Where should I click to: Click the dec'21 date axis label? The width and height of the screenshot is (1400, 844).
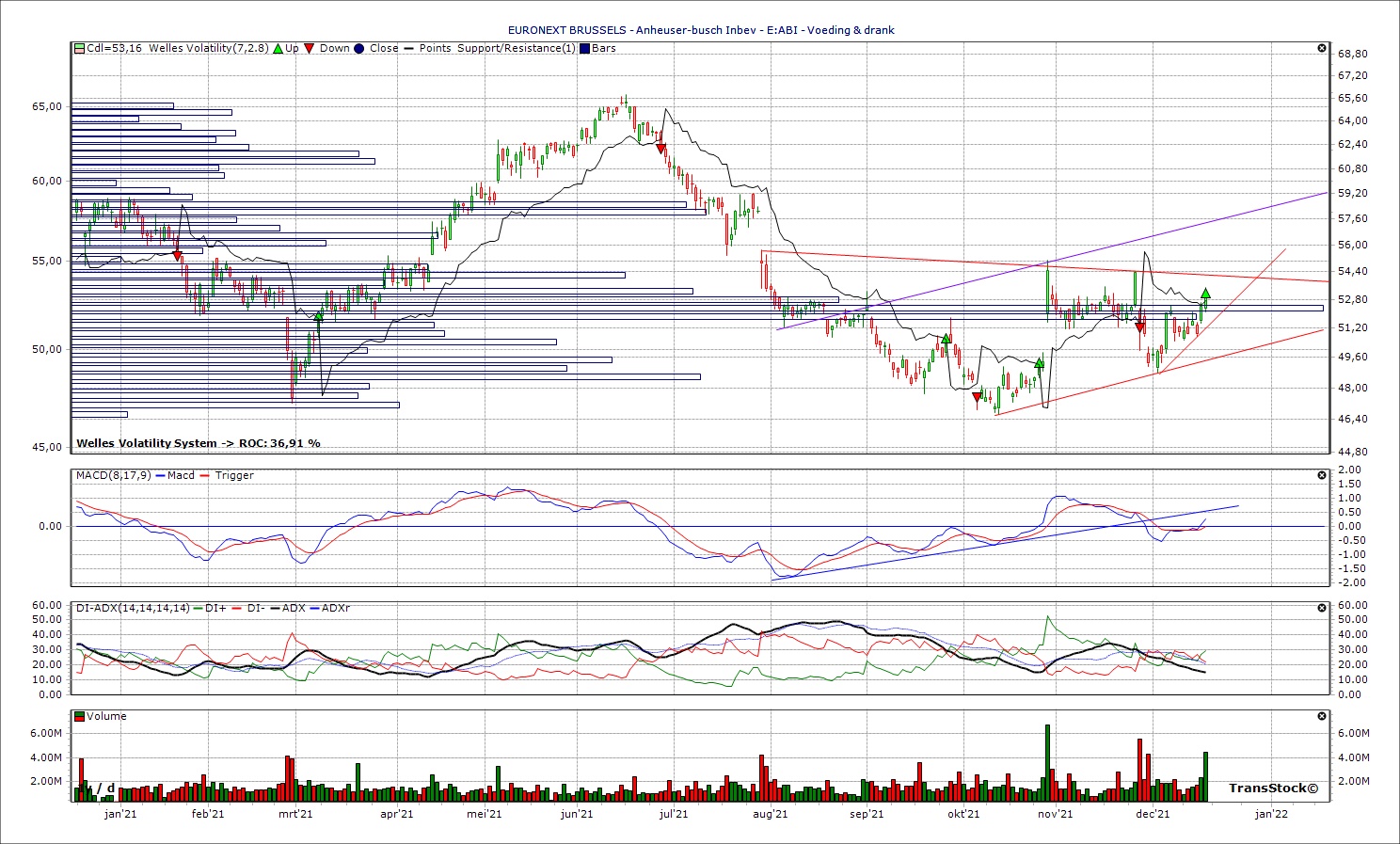pyautogui.click(x=1153, y=814)
